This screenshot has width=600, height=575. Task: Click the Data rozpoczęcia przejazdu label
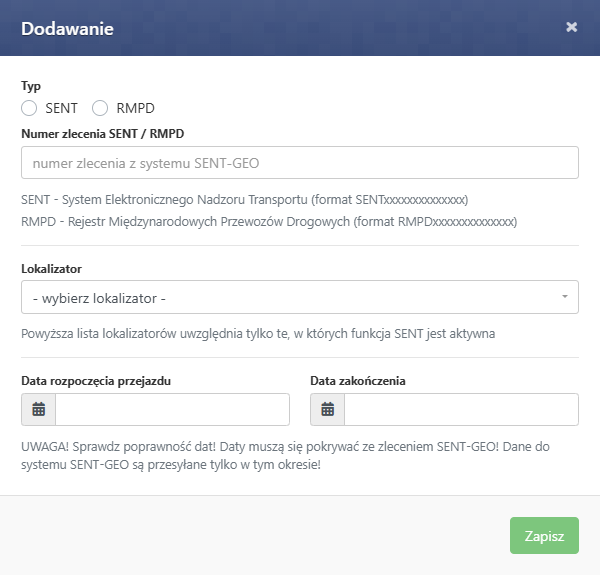[96, 381]
